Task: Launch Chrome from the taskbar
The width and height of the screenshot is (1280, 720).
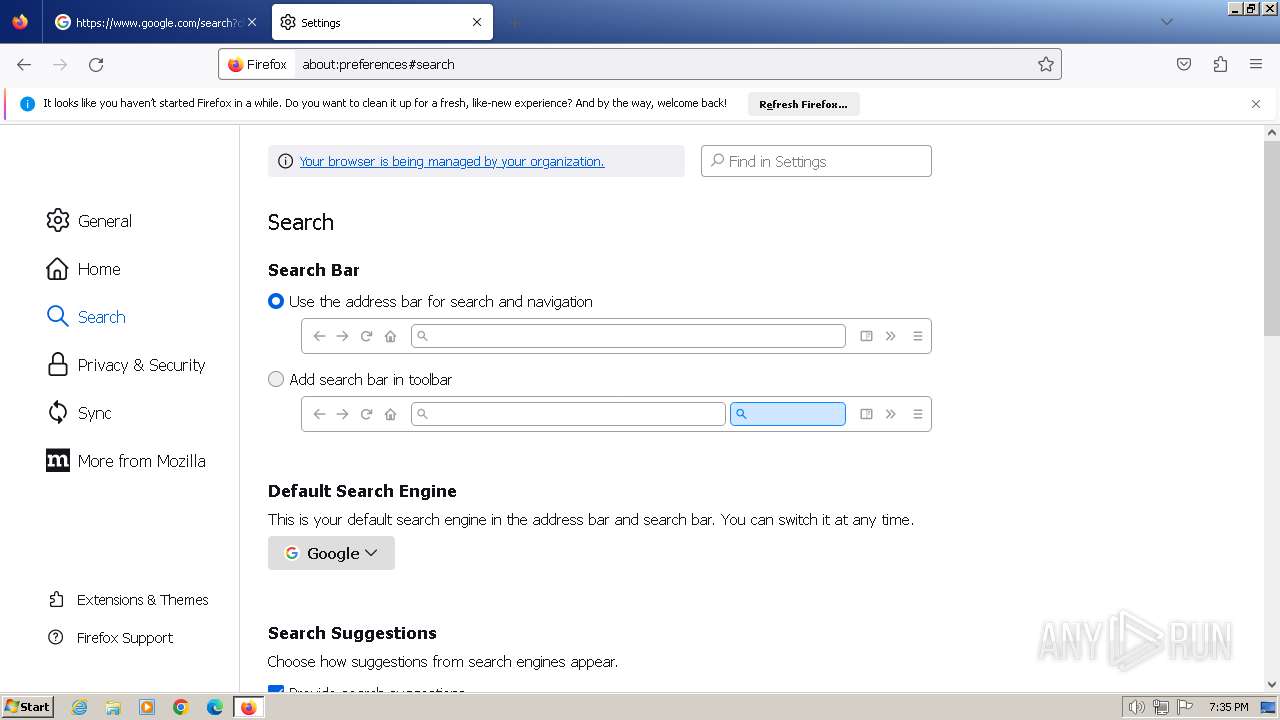Action: [181, 707]
